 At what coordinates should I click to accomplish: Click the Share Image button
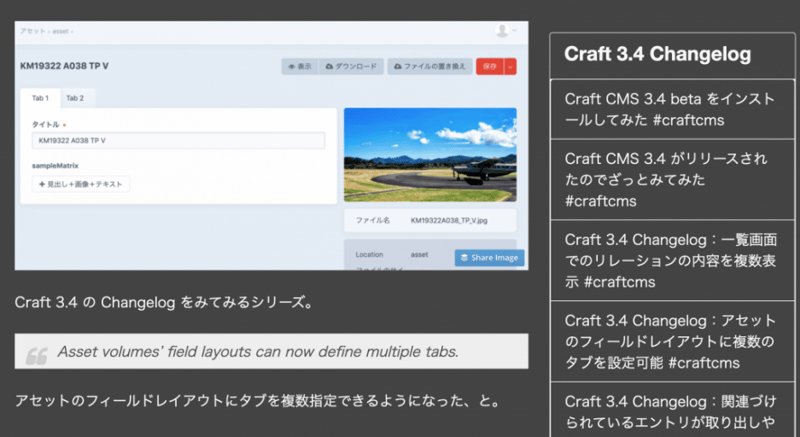(490, 258)
